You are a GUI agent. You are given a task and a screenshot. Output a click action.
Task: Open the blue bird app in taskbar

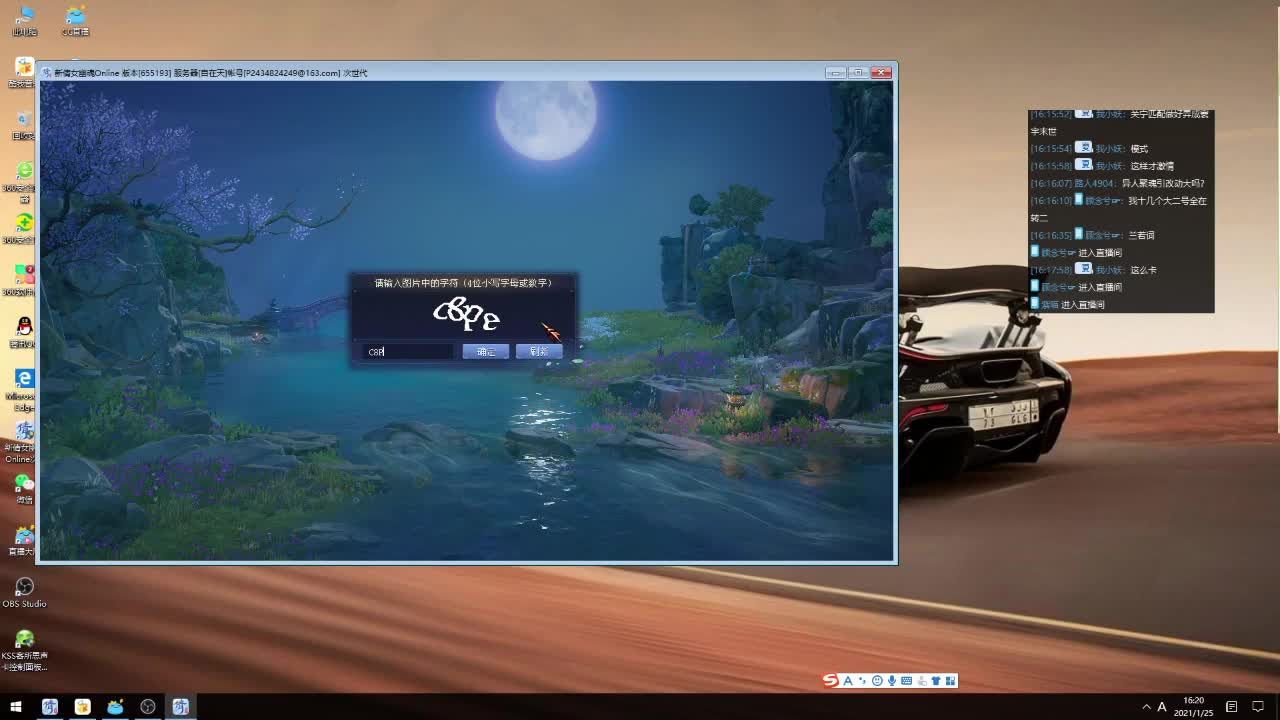pyautogui.click(x=115, y=706)
